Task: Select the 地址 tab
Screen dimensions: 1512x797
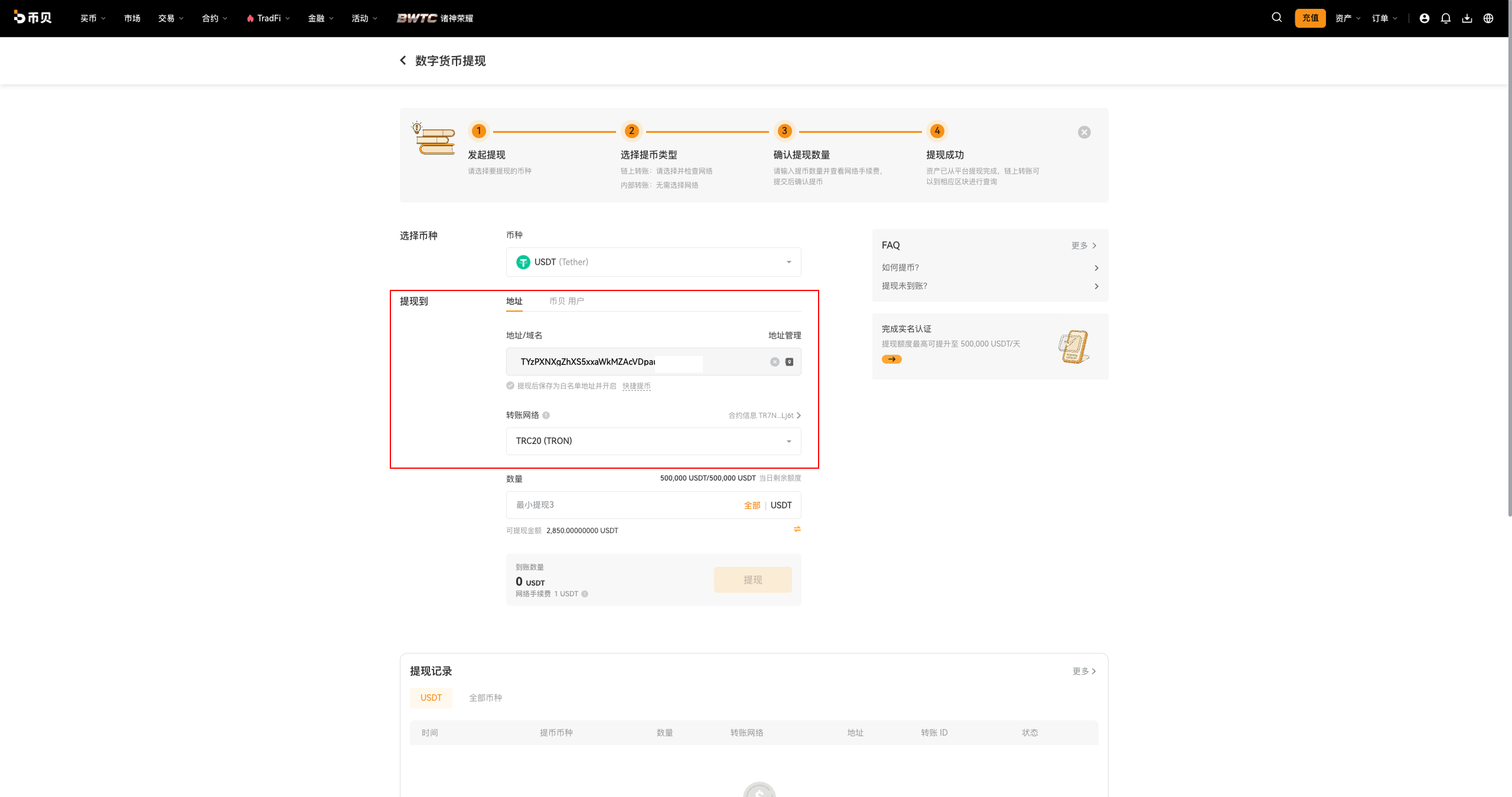Action: [x=514, y=301]
